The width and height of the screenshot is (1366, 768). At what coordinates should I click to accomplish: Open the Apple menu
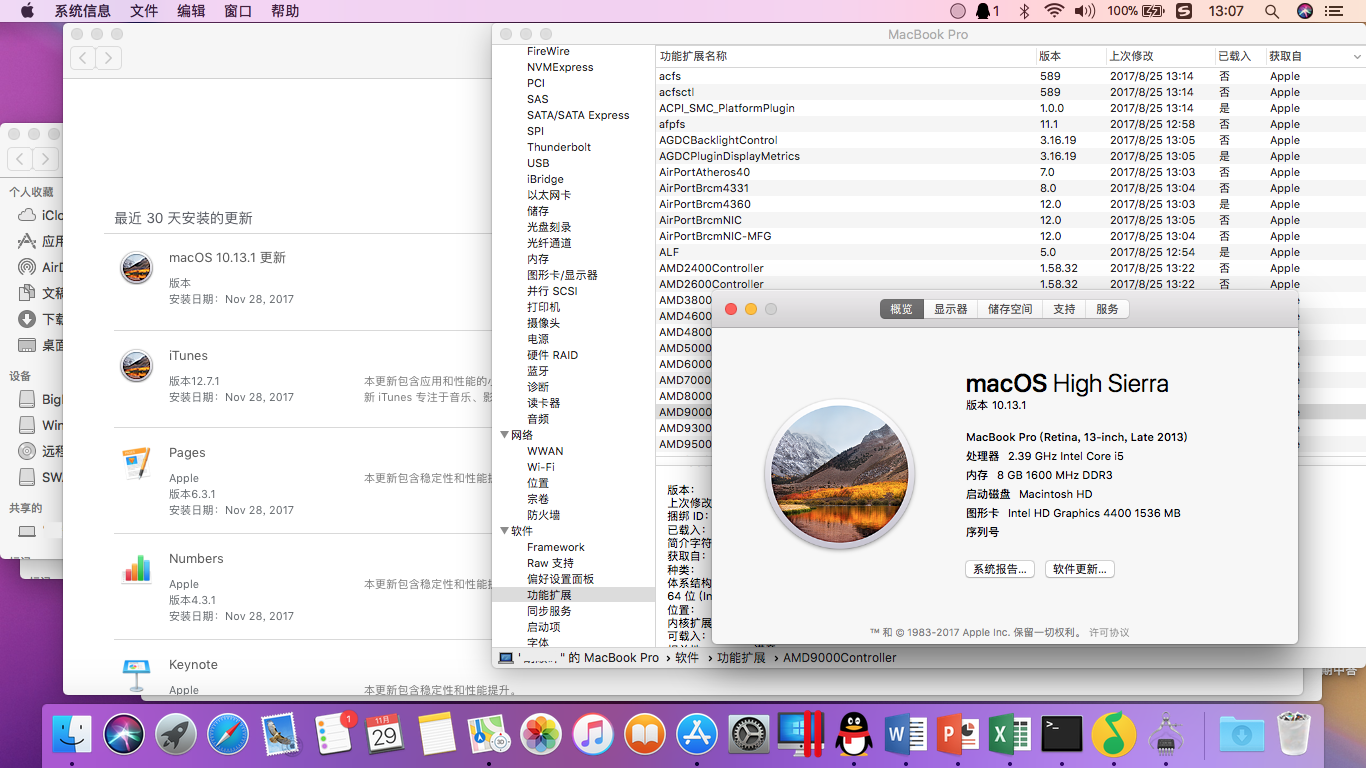27,11
